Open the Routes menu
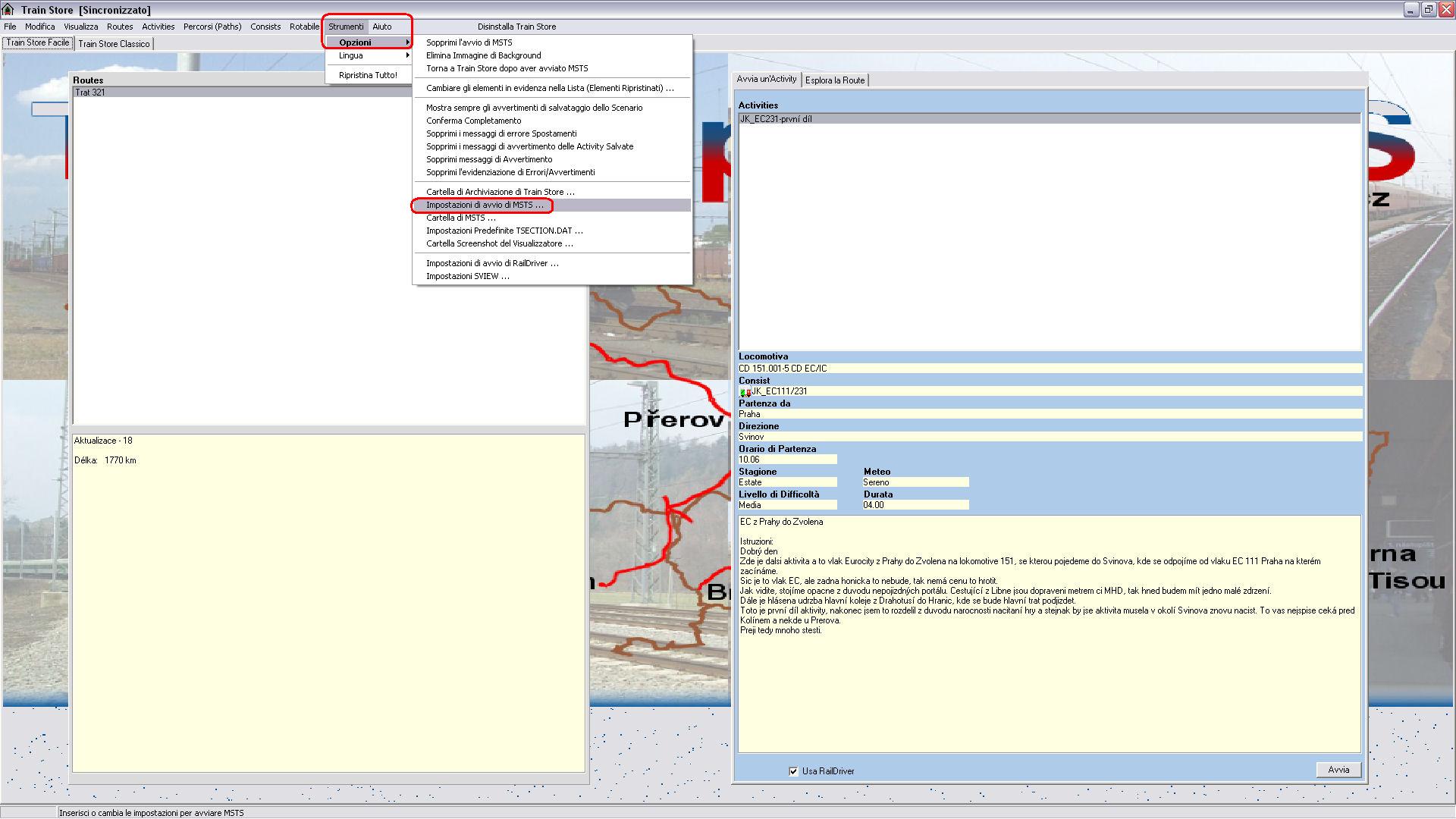 [120, 27]
